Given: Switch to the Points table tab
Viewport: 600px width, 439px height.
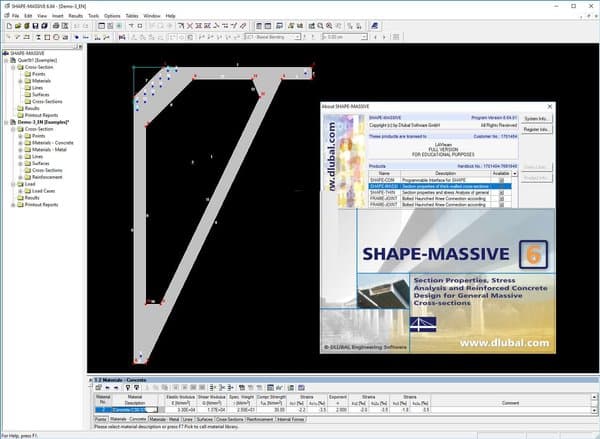Looking at the screenshot, I should point(101,419).
